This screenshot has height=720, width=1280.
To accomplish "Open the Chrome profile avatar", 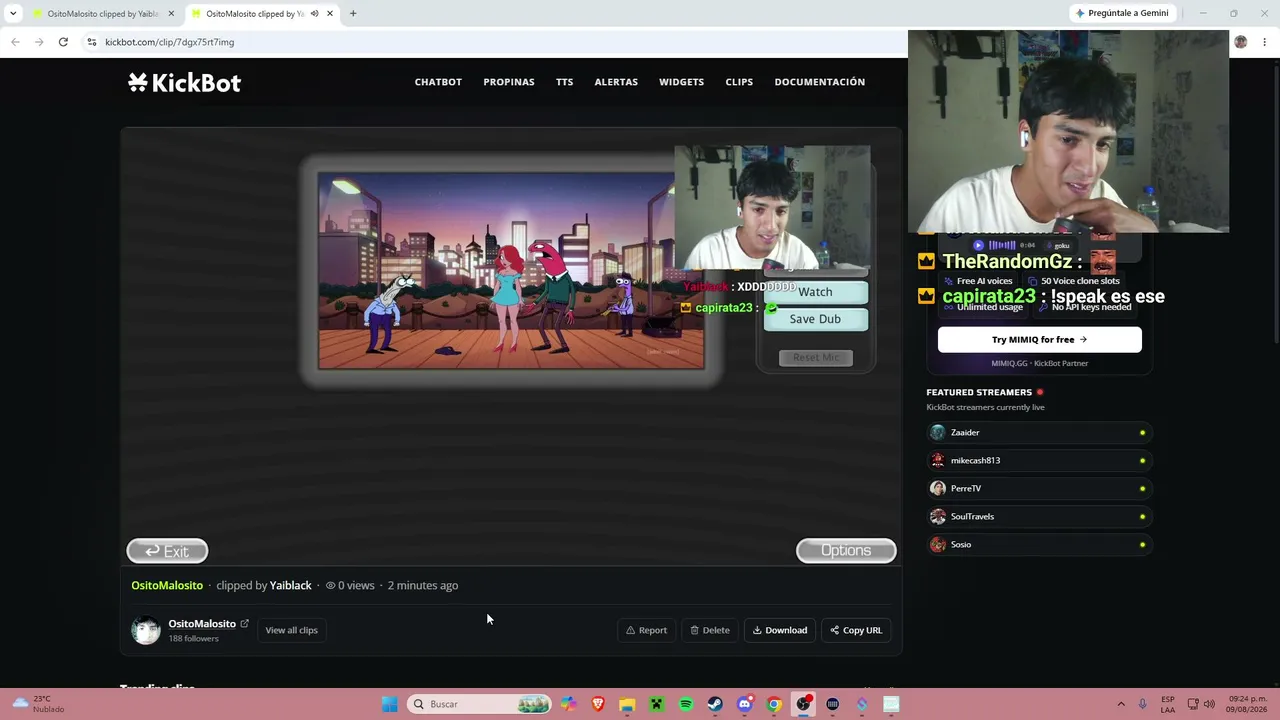I will [1241, 42].
